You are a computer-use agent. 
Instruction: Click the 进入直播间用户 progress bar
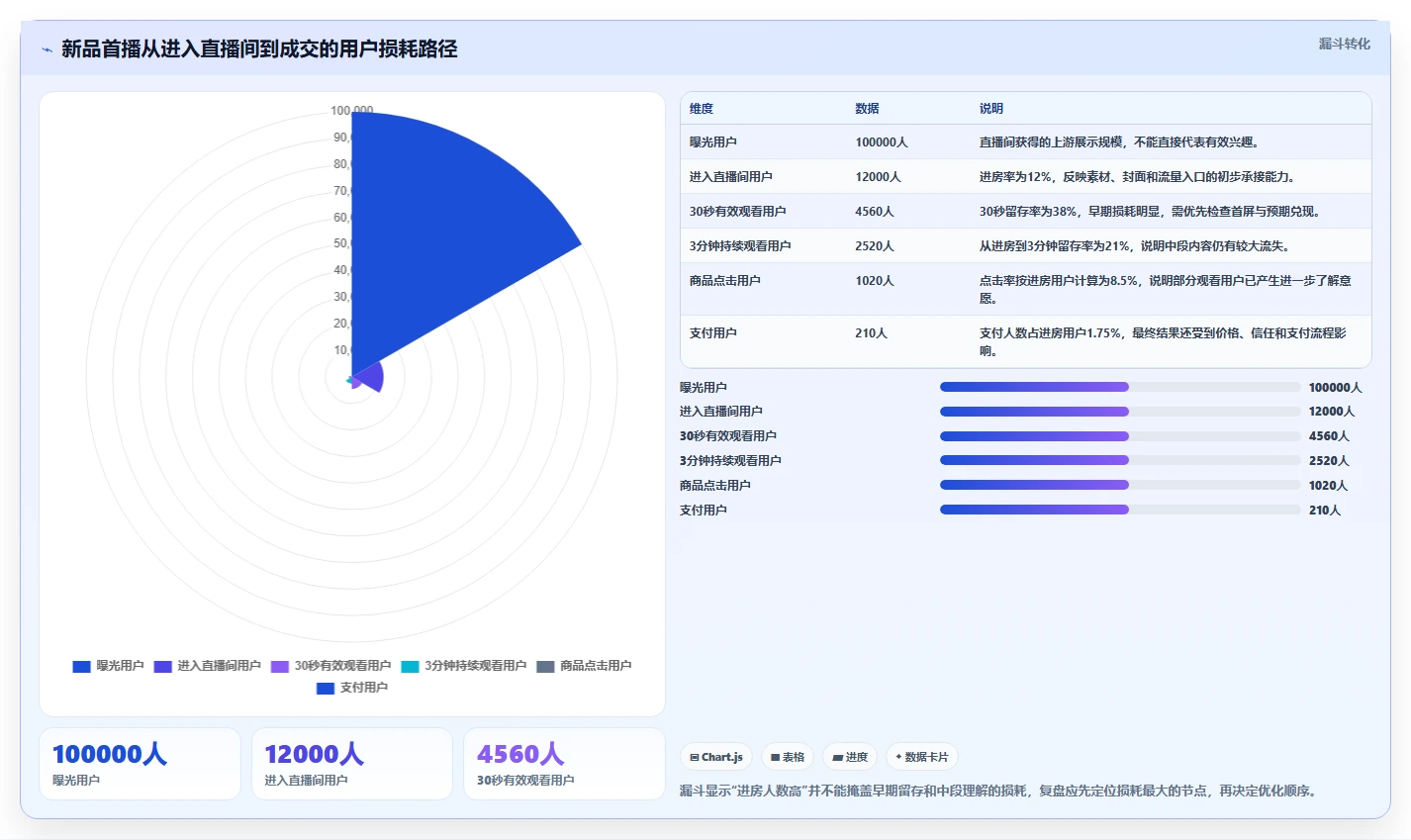tap(1120, 412)
